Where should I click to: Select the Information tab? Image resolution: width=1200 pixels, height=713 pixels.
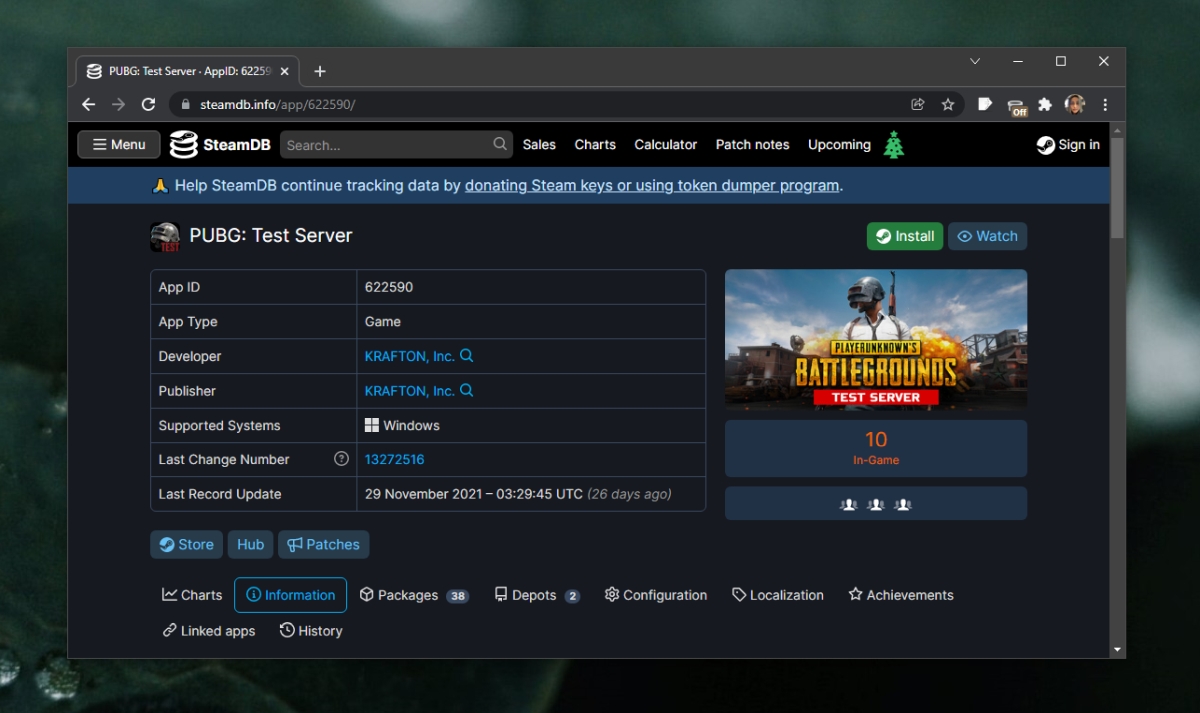290,595
